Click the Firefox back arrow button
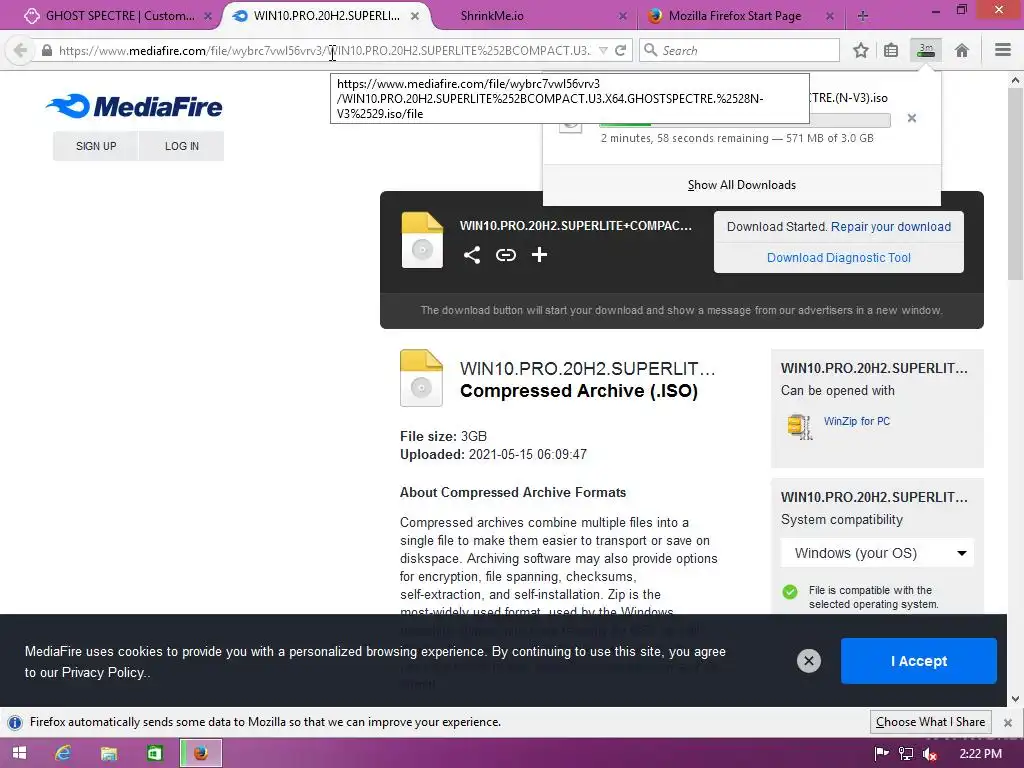Screen dimensions: 1024x768 (20, 50)
